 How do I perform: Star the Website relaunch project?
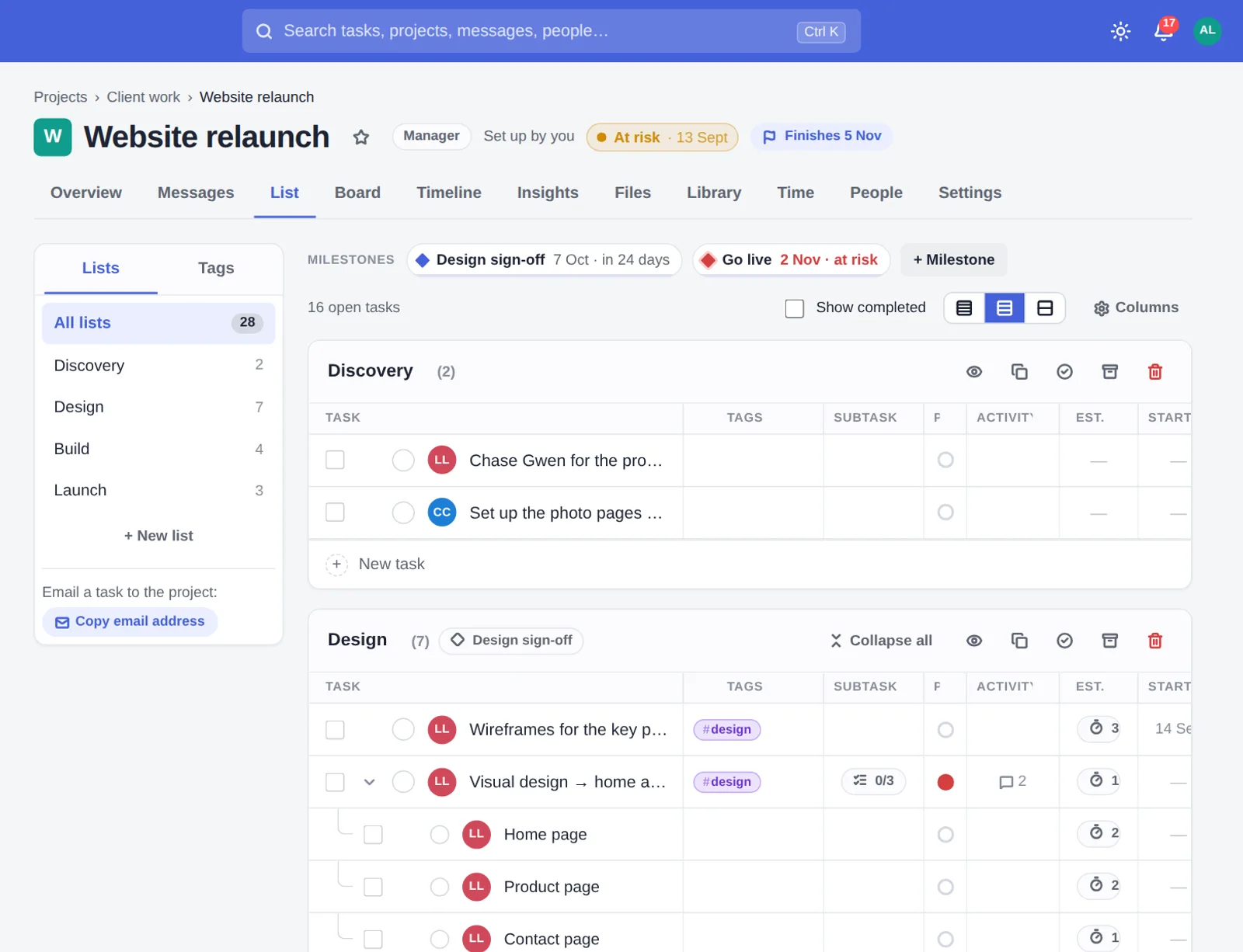point(360,137)
